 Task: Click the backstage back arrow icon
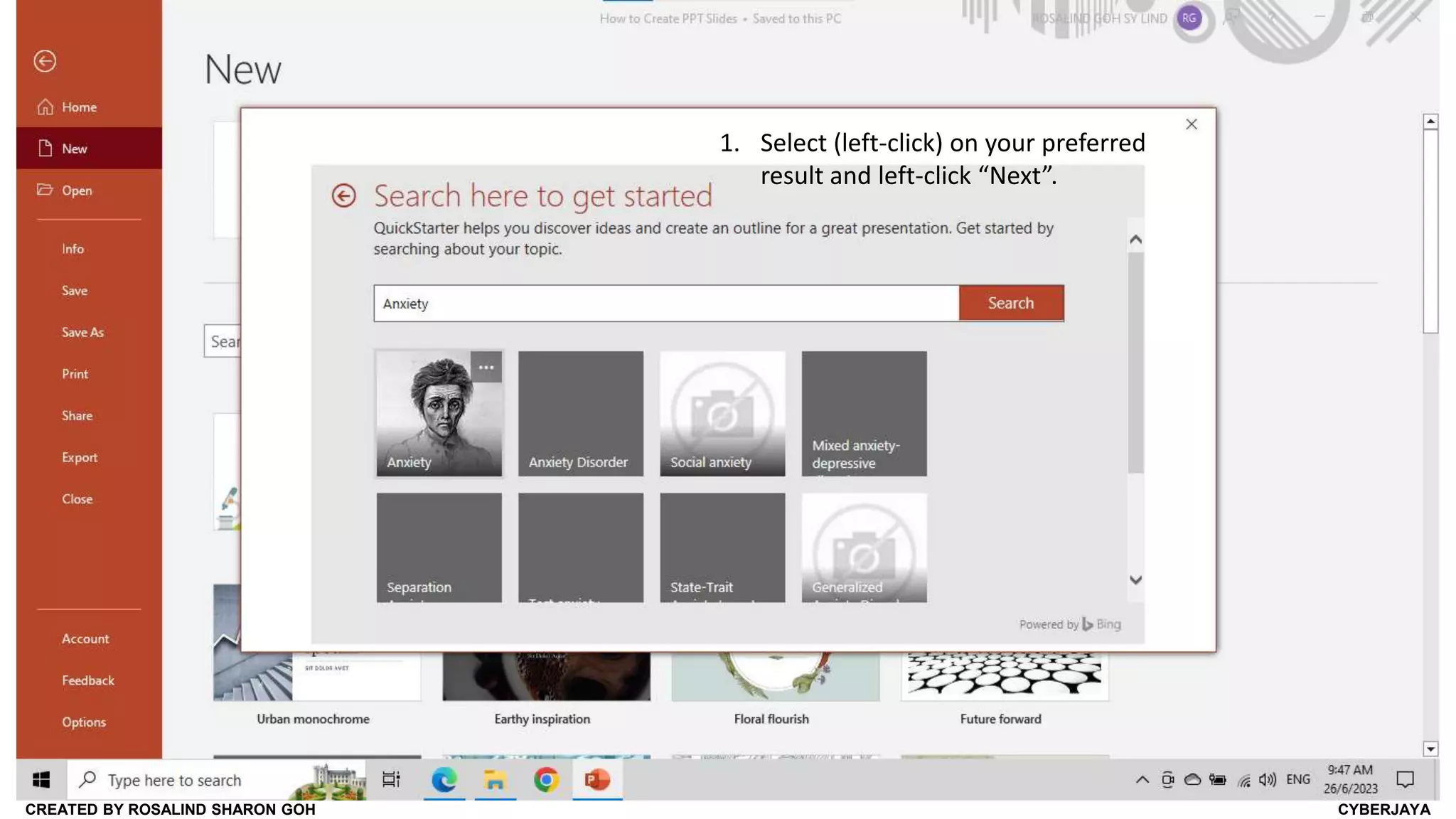tap(45, 61)
